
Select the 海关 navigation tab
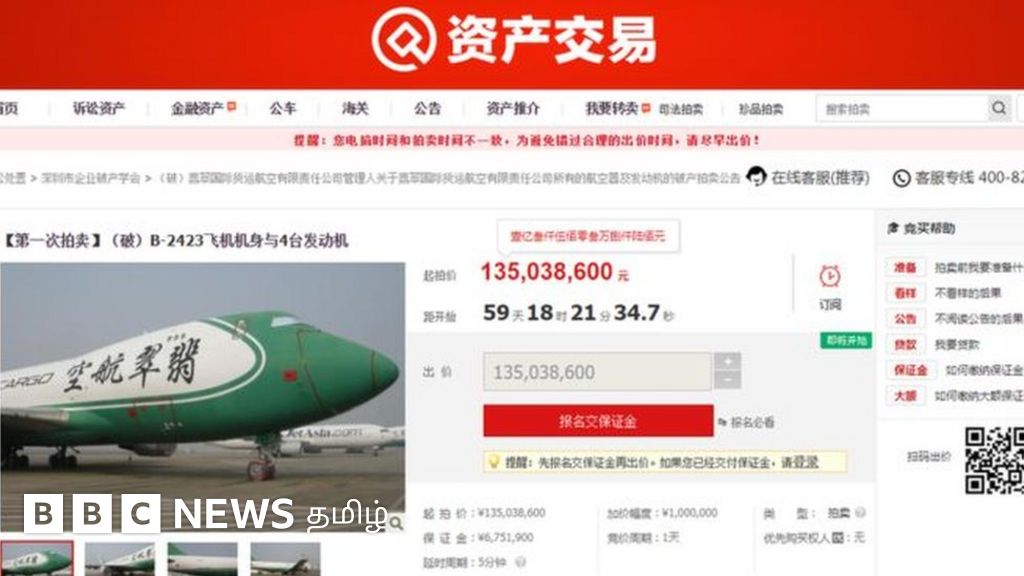[355, 108]
